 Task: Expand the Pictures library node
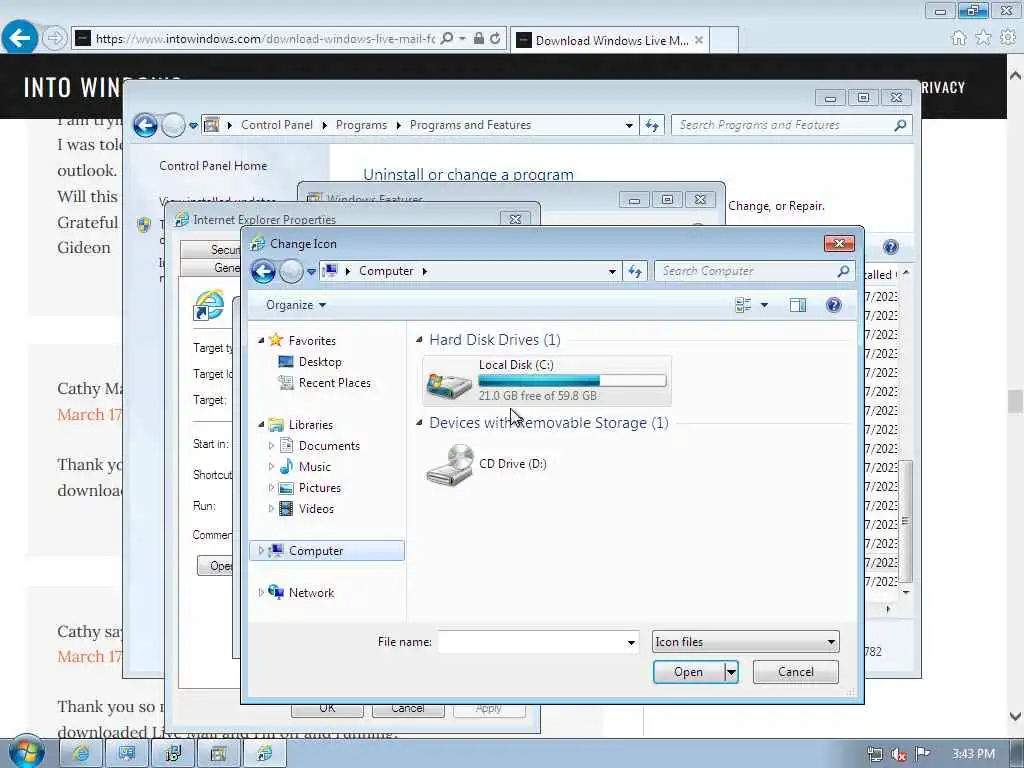(271, 488)
